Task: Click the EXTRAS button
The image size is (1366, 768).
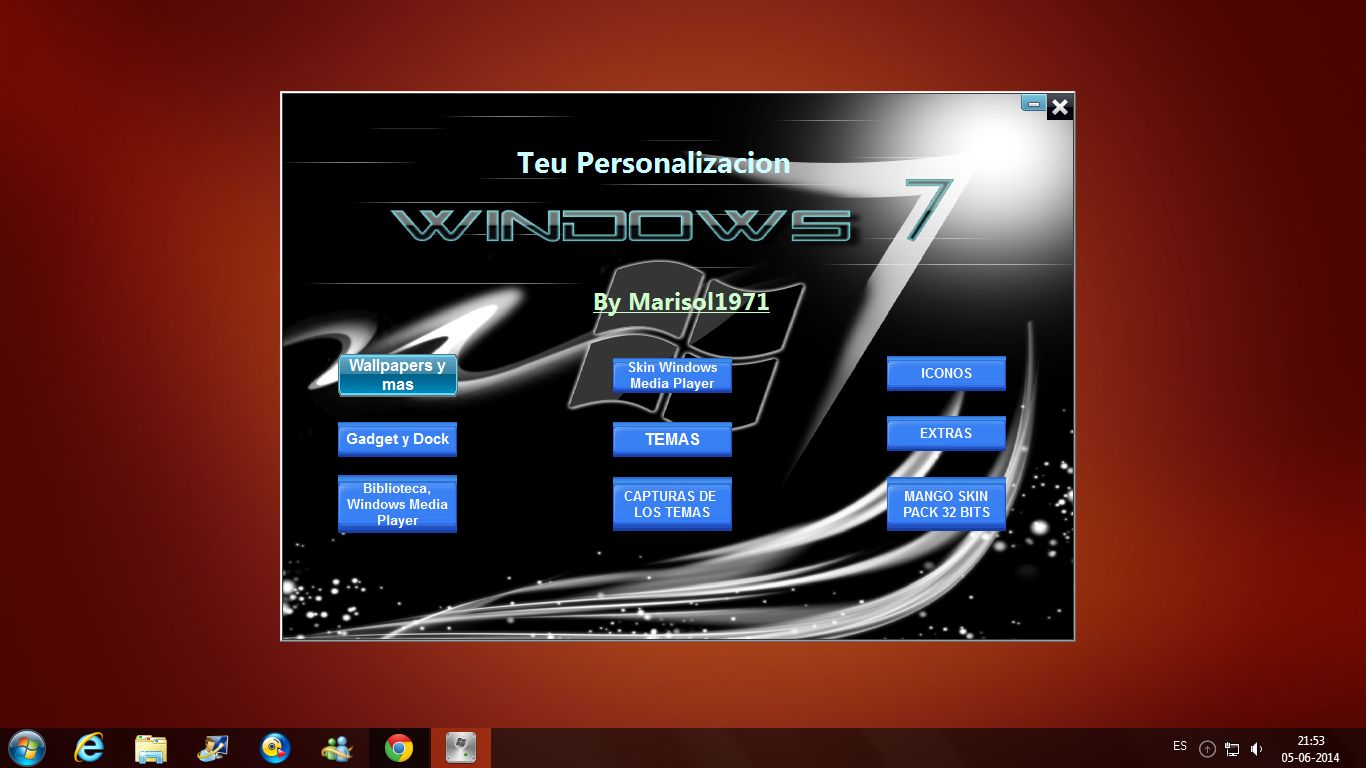Action: tap(946, 433)
